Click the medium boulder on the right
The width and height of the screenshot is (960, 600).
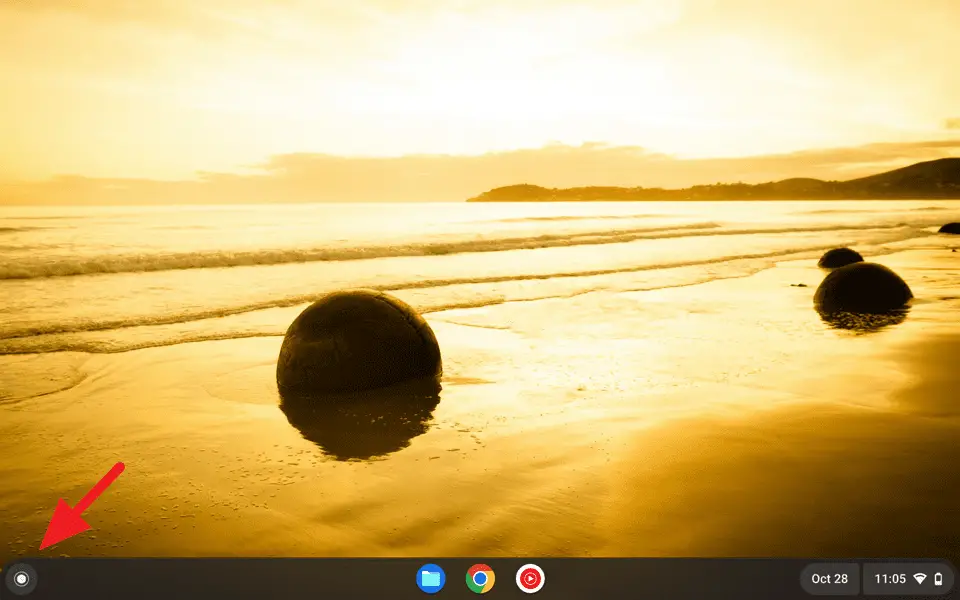click(862, 288)
